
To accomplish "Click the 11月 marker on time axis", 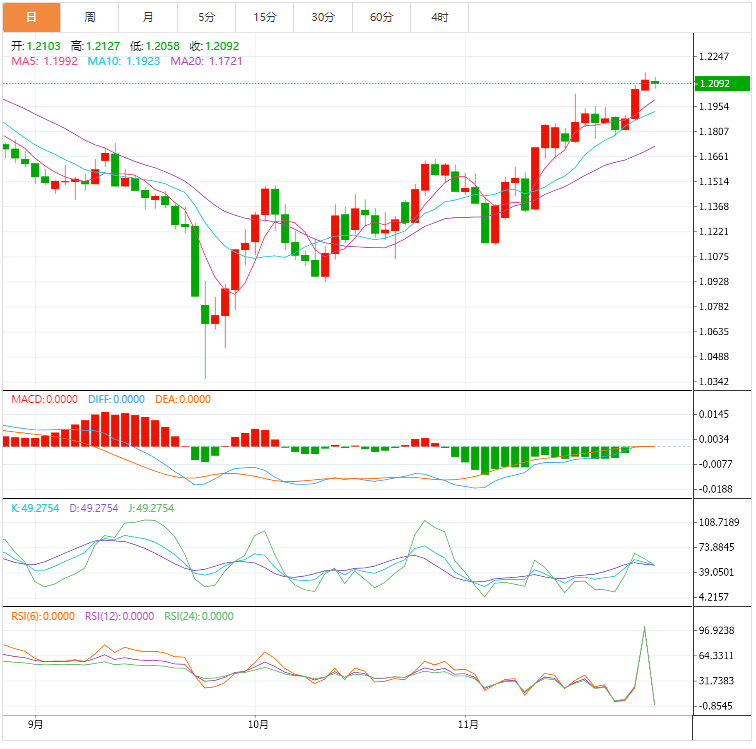I will [x=468, y=723].
